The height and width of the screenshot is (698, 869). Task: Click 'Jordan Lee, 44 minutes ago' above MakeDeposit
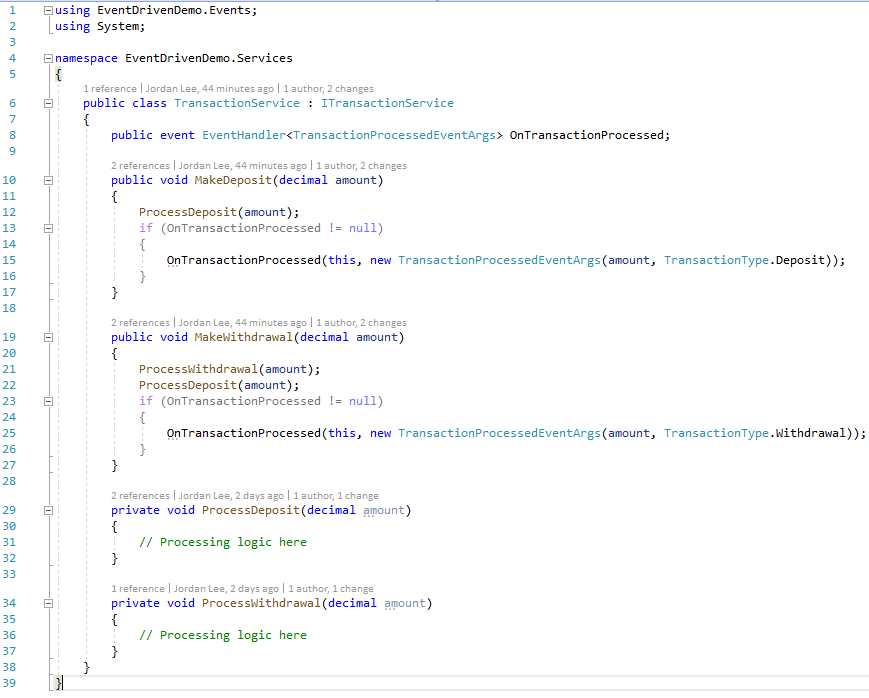pos(242,166)
